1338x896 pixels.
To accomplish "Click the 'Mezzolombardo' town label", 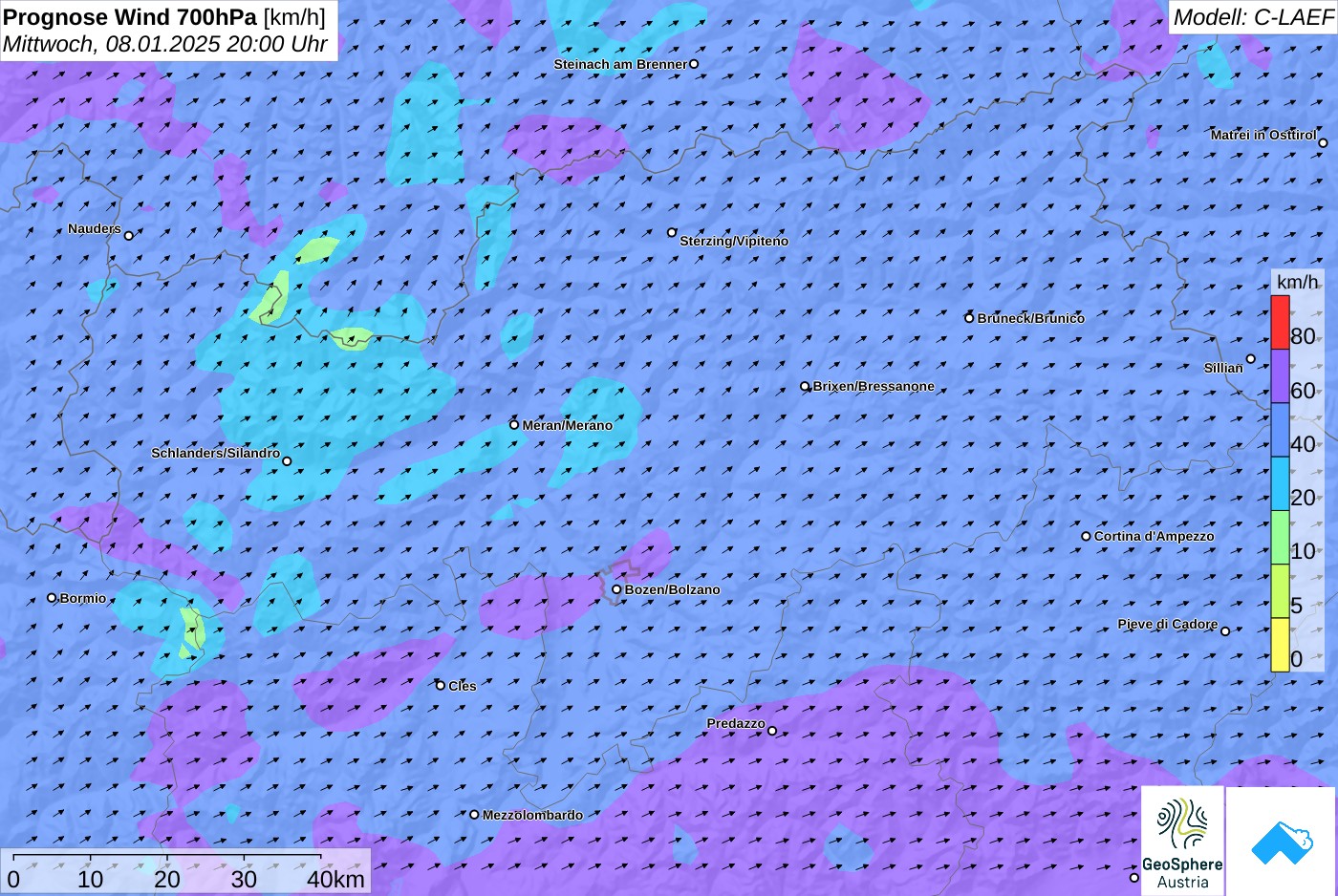I will pyautogui.click(x=532, y=815).
